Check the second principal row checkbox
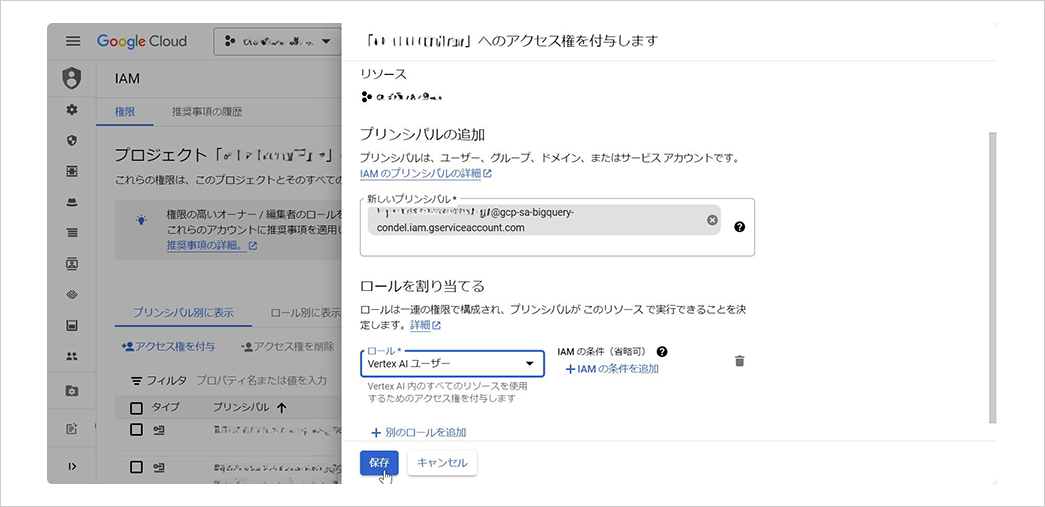 tap(137, 467)
